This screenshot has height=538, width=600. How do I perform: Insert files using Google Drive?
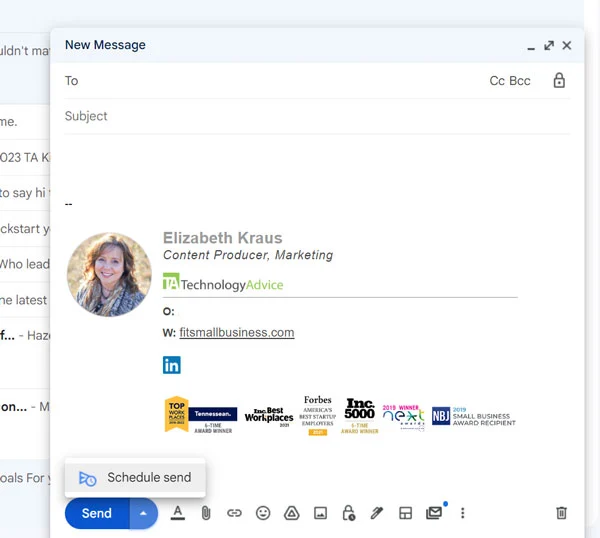click(292, 513)
